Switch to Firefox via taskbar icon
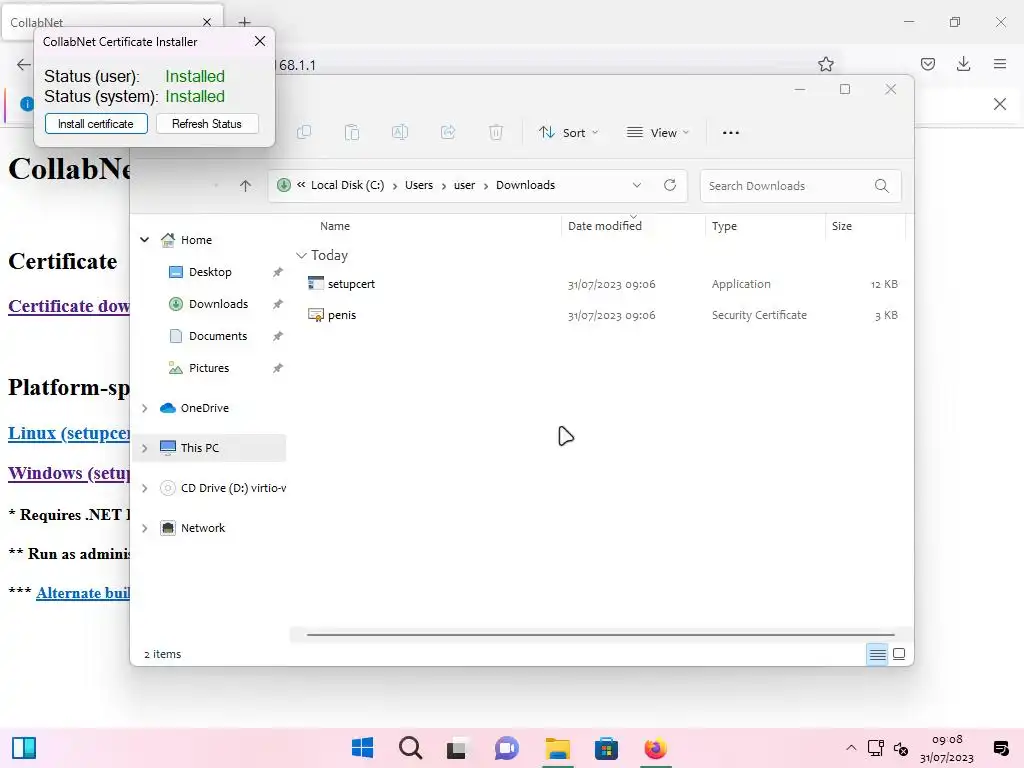 tap(655, 748)
